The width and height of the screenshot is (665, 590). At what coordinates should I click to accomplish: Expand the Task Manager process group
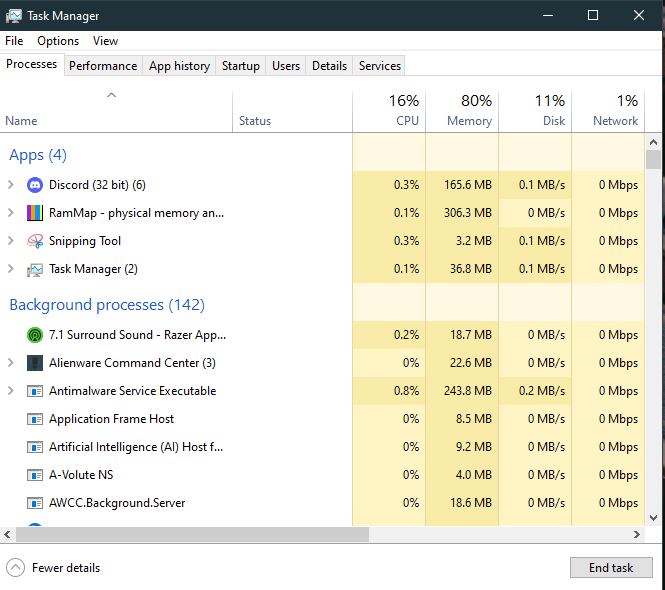pos(11,268)
